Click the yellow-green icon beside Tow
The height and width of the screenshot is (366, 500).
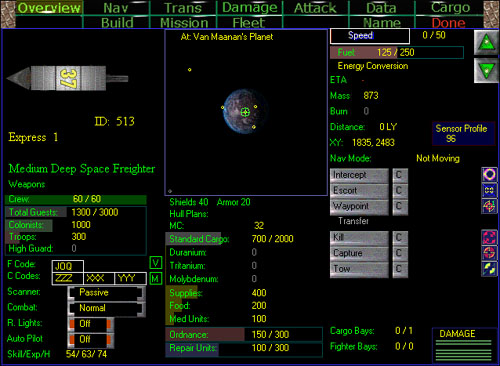tap(489, 269)
